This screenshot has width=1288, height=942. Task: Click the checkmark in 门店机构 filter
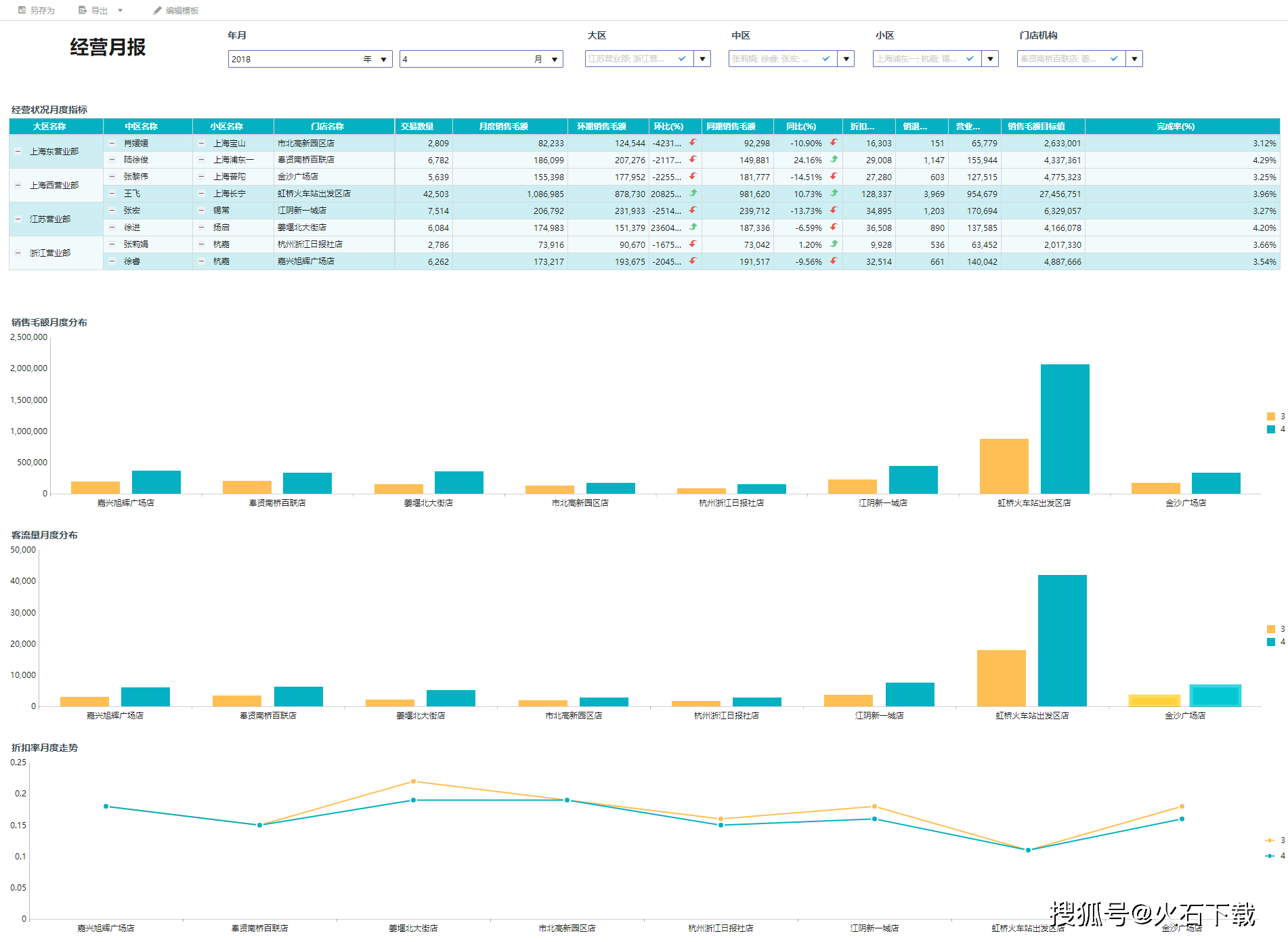point(1114,59)
